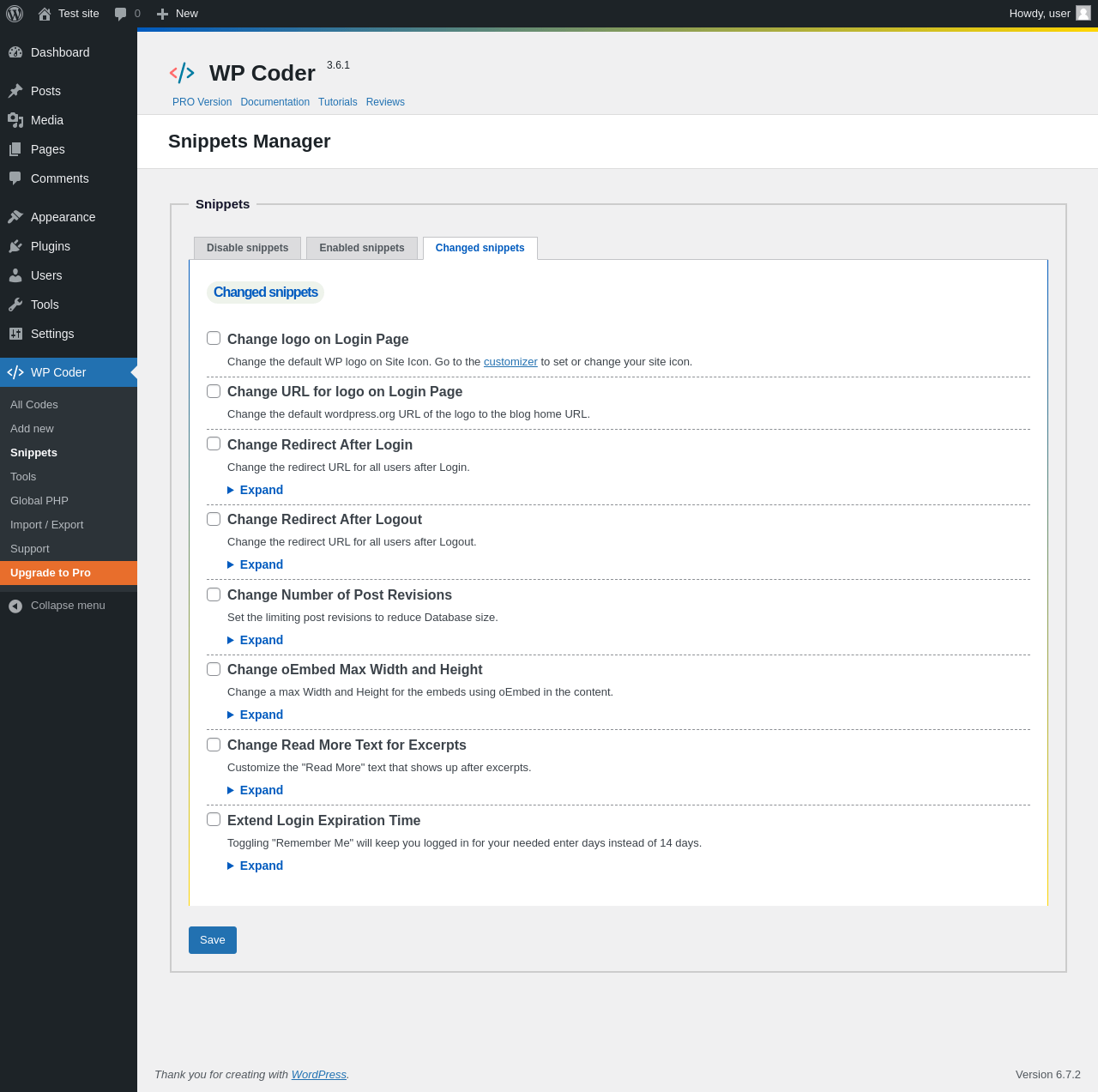Click the Appearance paintbrush icon
This screenshot has height=1092, width=1098.
(x=15, y=217)
